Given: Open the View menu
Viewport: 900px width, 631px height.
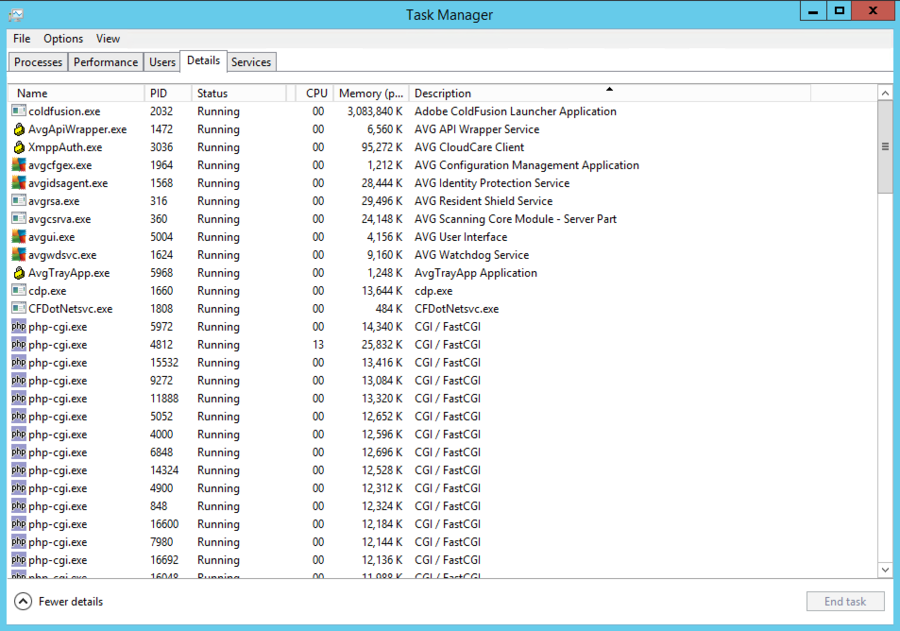Looking at the screenshot, I should pyautogui.click(x=108, y=39).
